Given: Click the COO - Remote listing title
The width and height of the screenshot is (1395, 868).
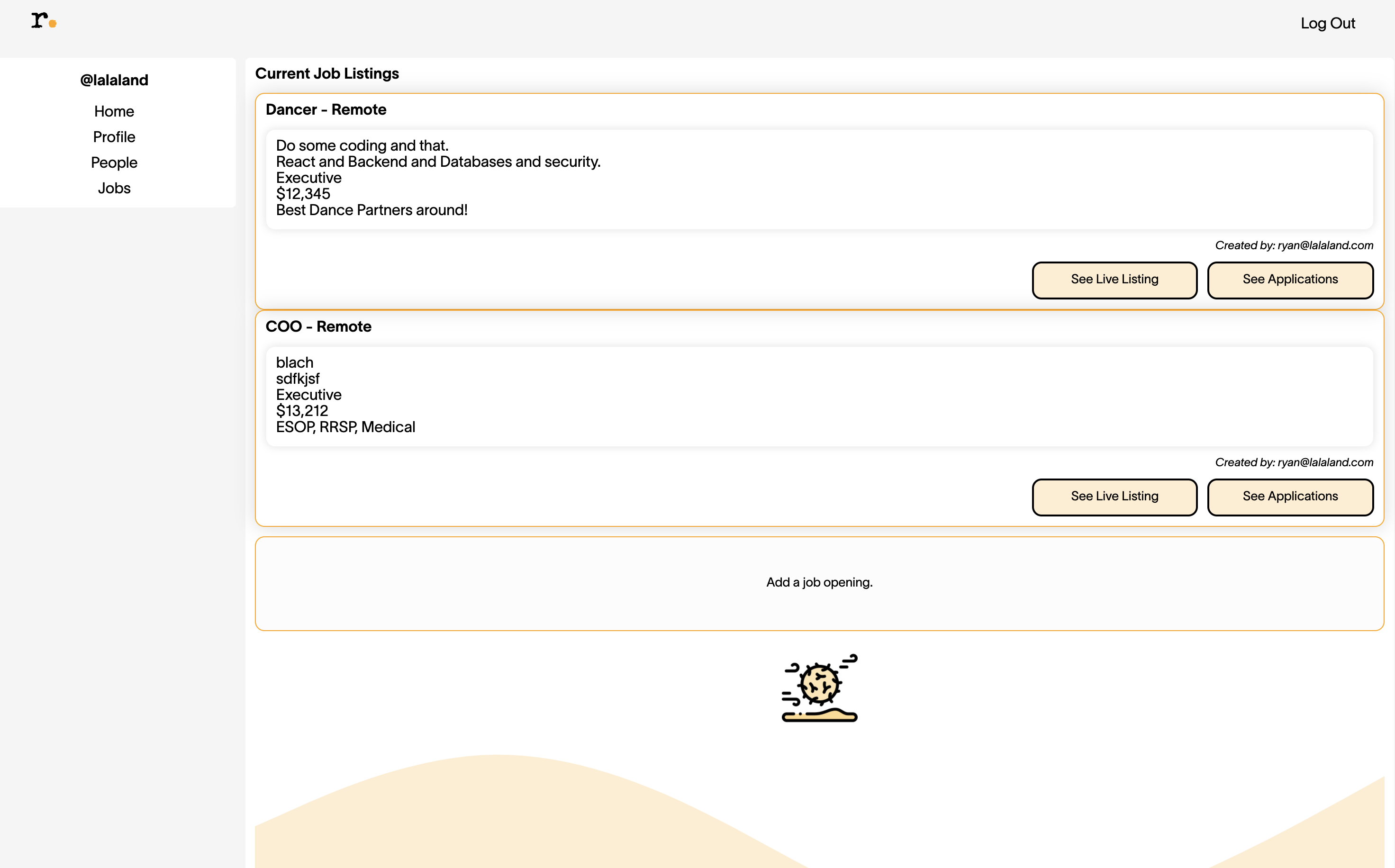Looking at the screenshot, I should (x=318, y=326).
